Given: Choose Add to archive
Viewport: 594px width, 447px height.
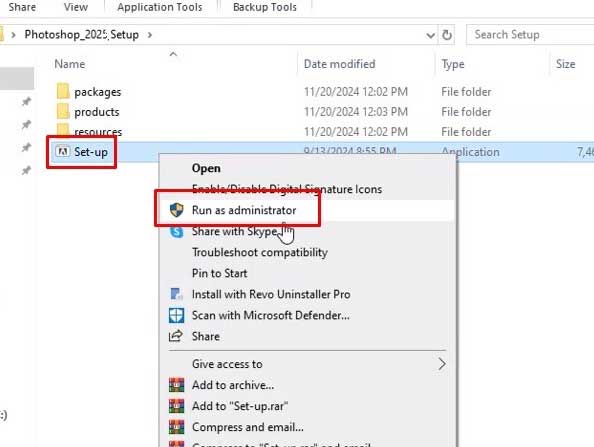Looking at the screenshot, I should coord(233,385).
